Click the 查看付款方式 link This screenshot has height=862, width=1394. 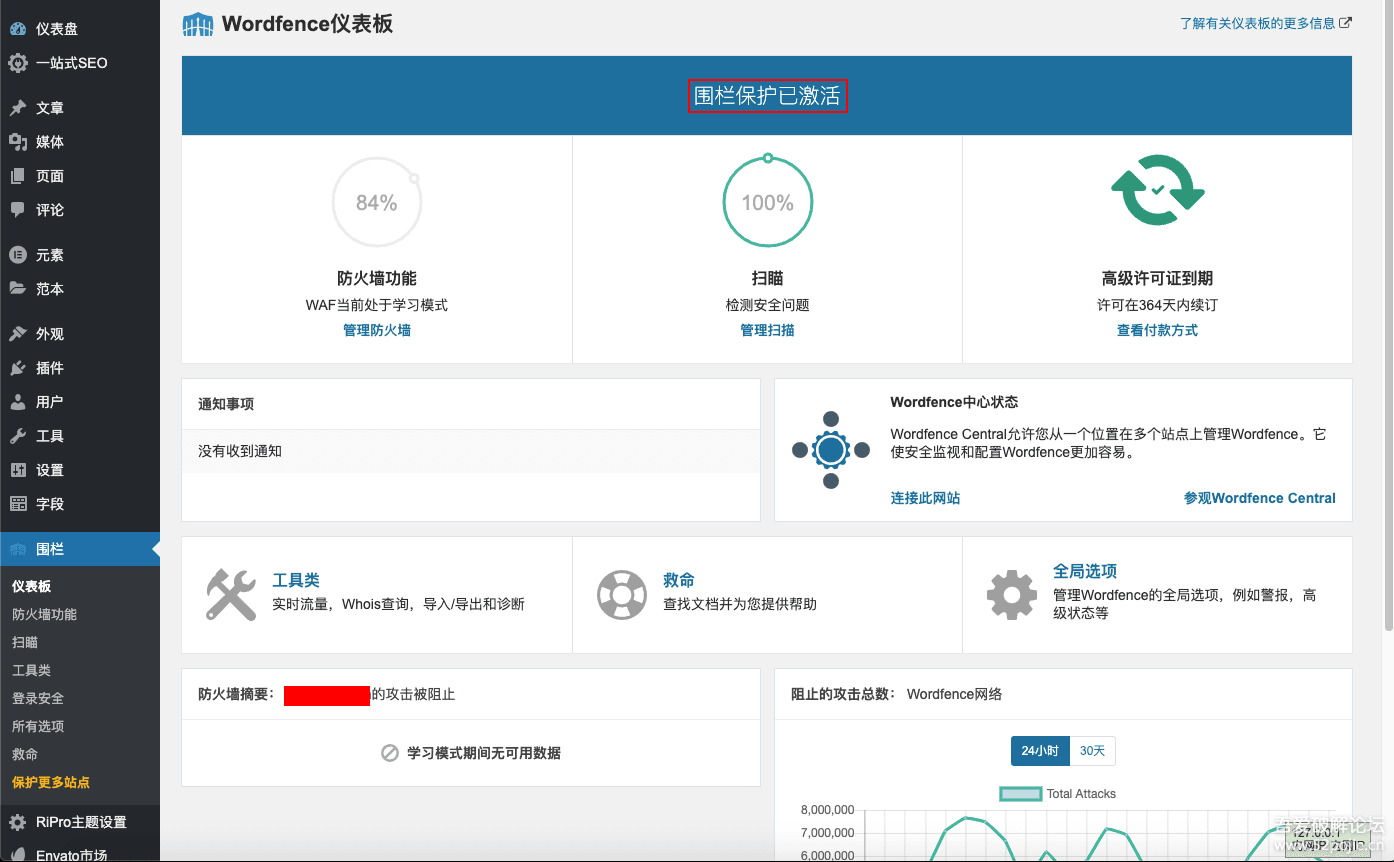pos(1157,330)
